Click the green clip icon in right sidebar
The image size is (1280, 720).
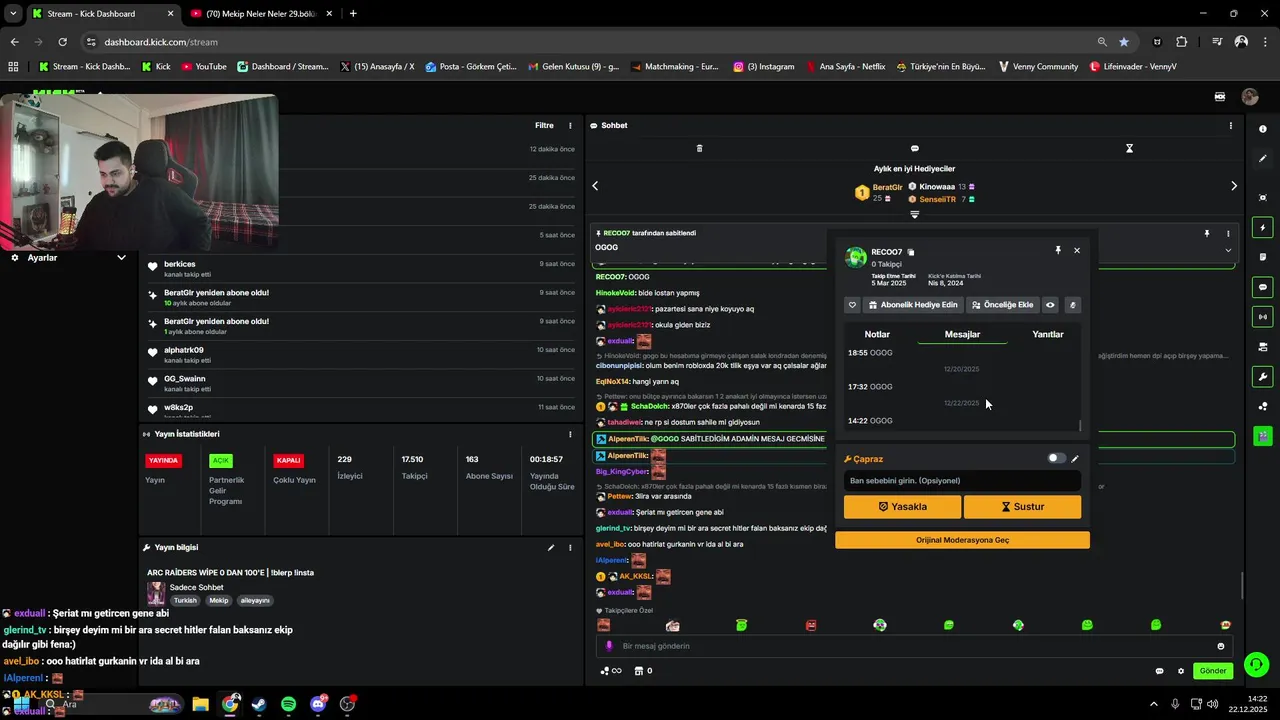[1263, 436]
